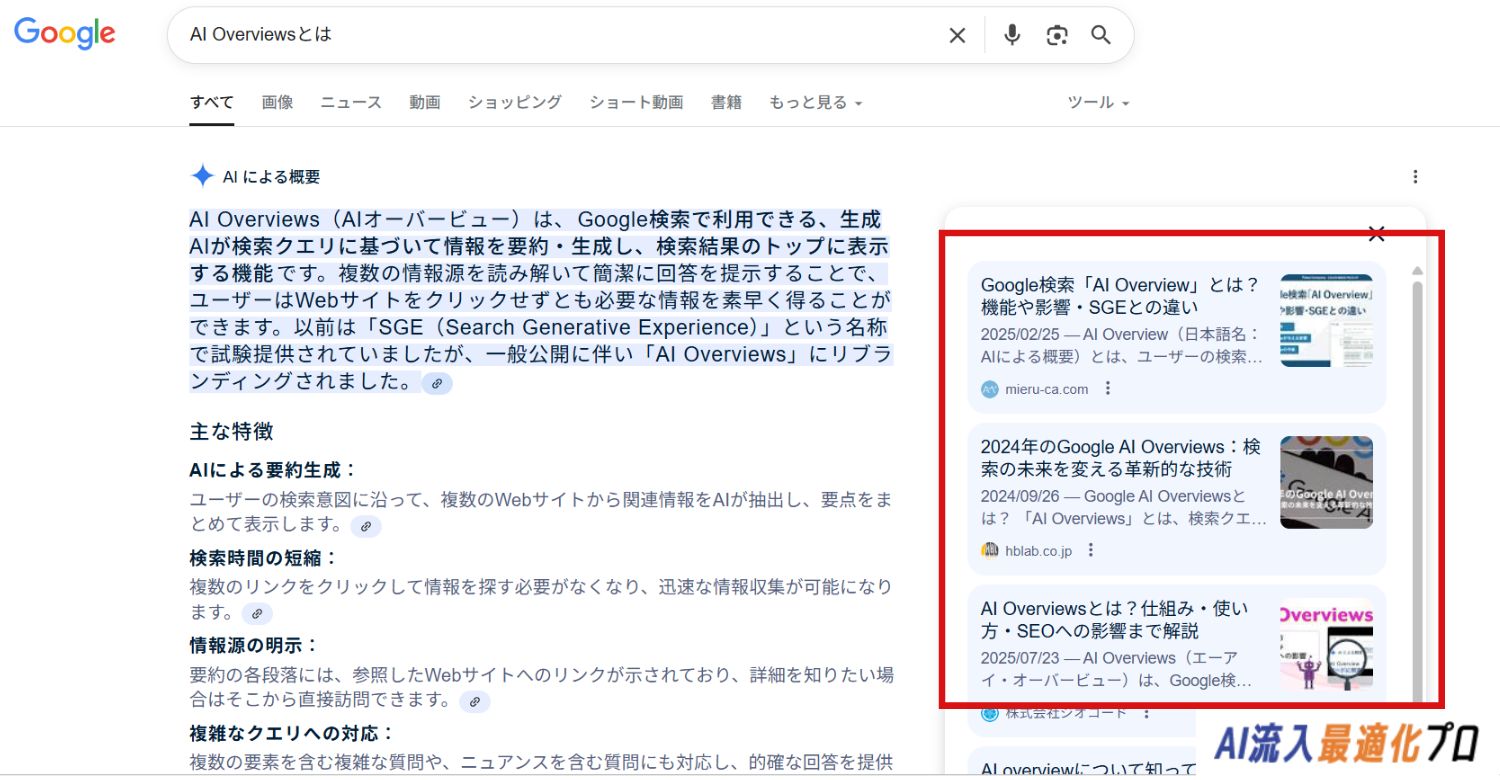Start voice search with microphone icon
Viewport: 1500px width, 780px height.
tap(1012, 35)
